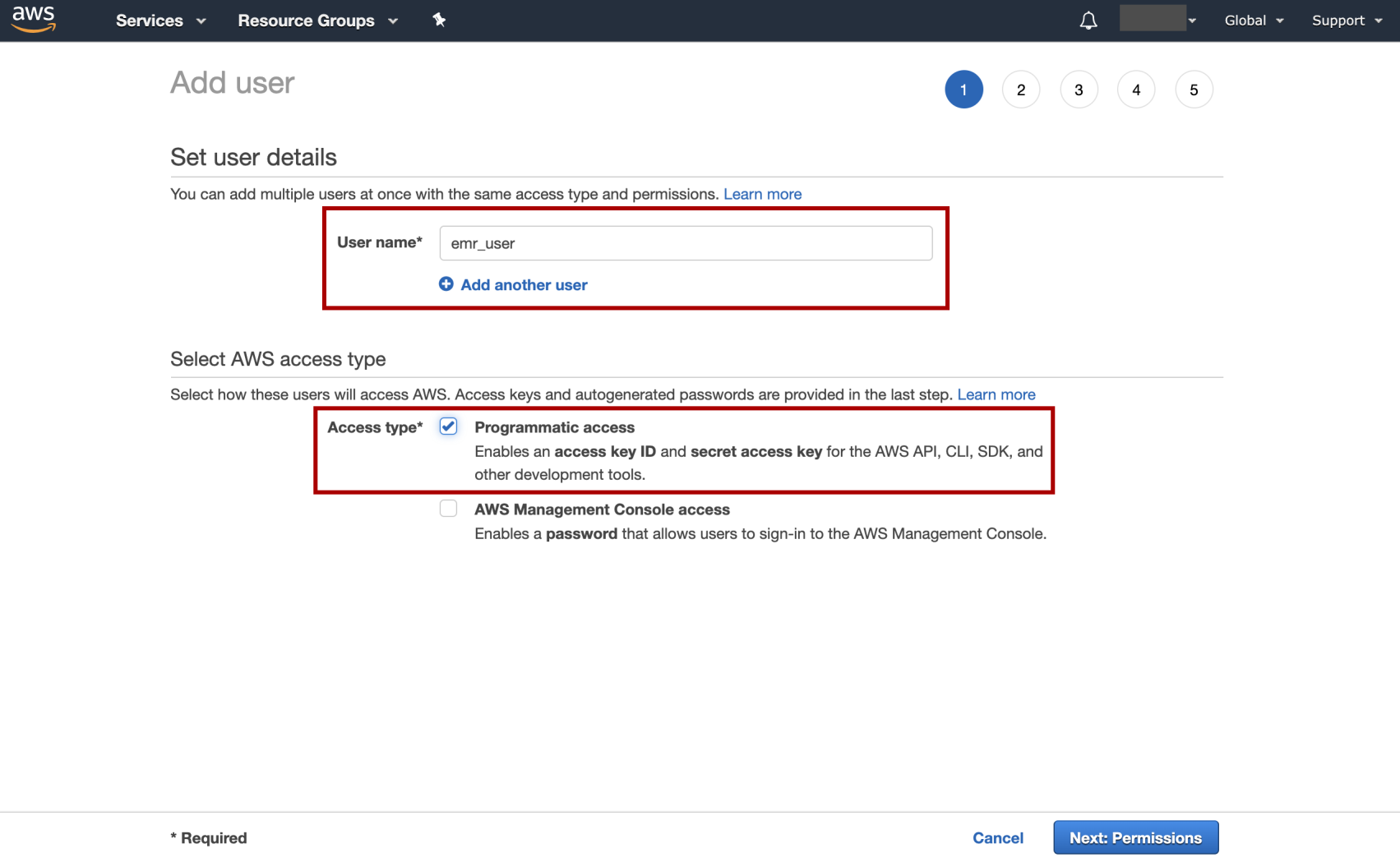The image size is (1400, 862).
Task: Open the Support dropdown menu
Action: 1347,21
